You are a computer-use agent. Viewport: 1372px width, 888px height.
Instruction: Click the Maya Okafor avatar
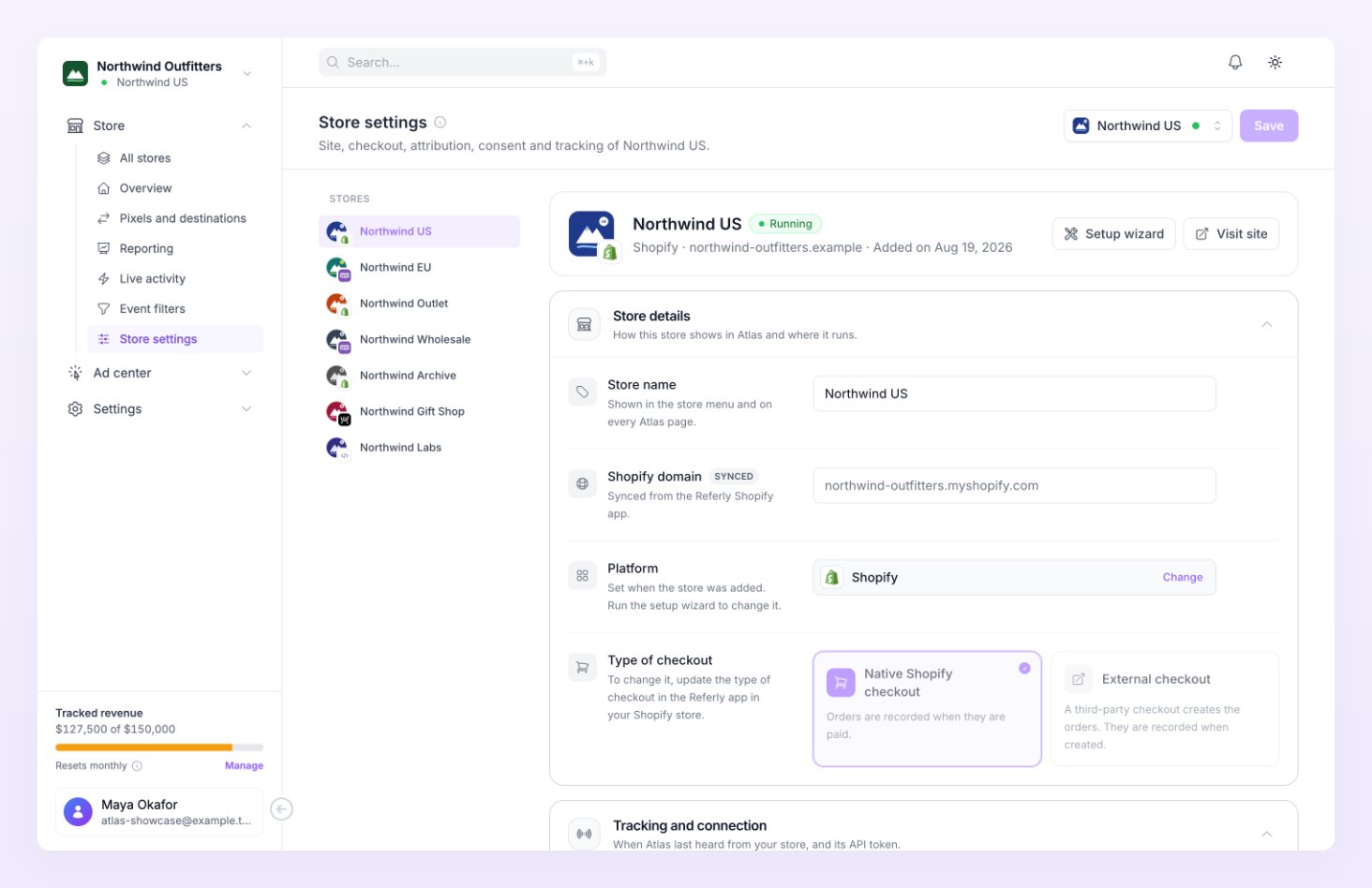78,811
